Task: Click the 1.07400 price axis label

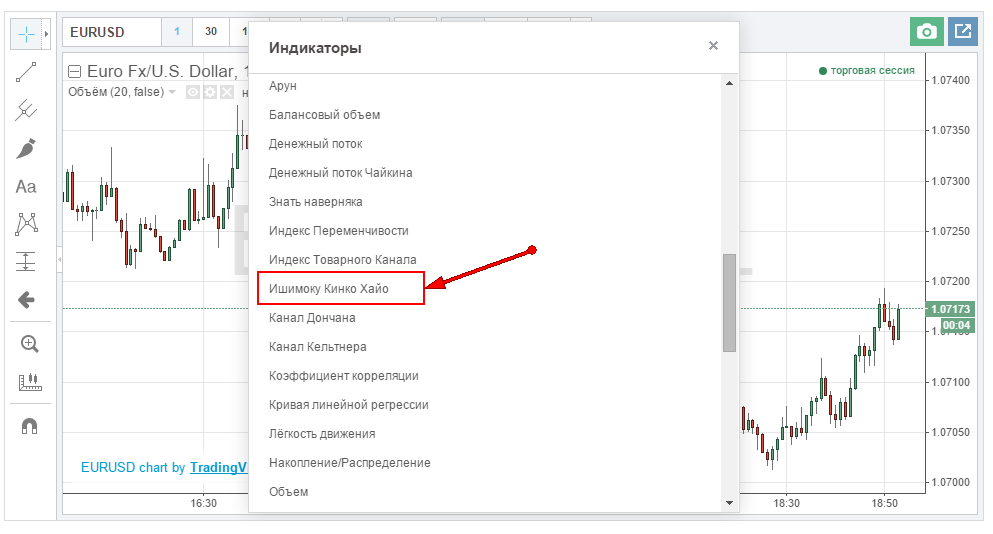Action: [x=950, y=80]
